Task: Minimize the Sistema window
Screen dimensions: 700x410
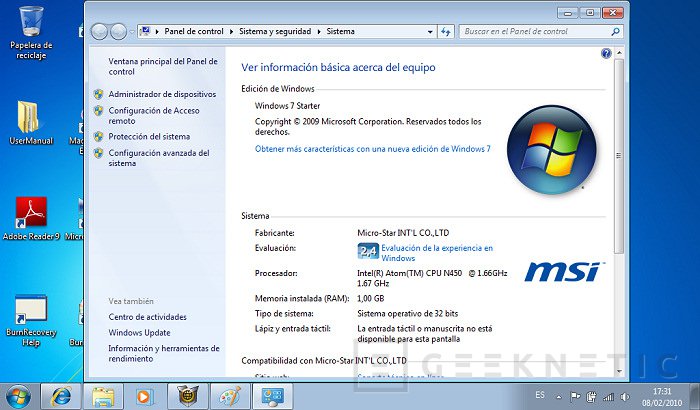Action: 568,13
